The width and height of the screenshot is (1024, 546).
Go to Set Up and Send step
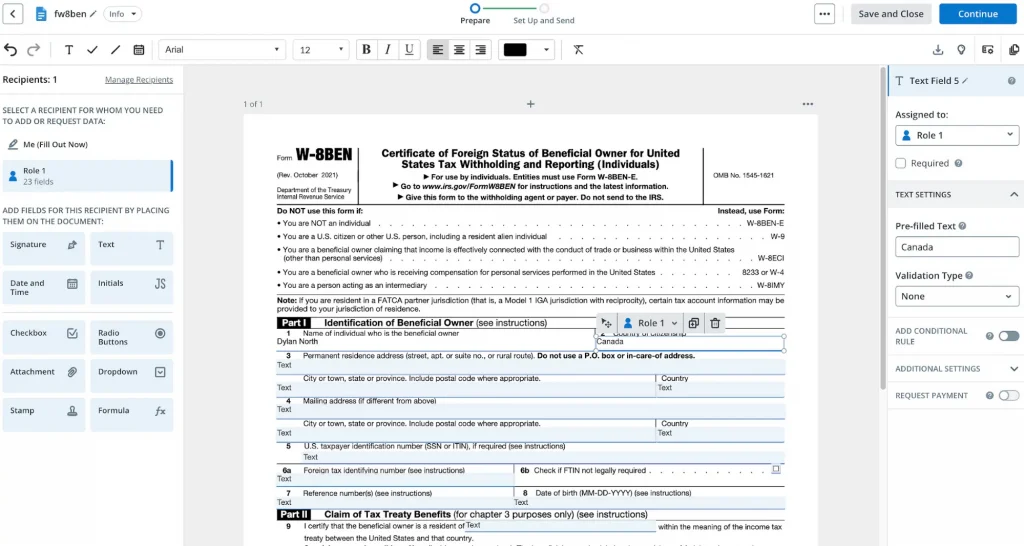[543, 14]
